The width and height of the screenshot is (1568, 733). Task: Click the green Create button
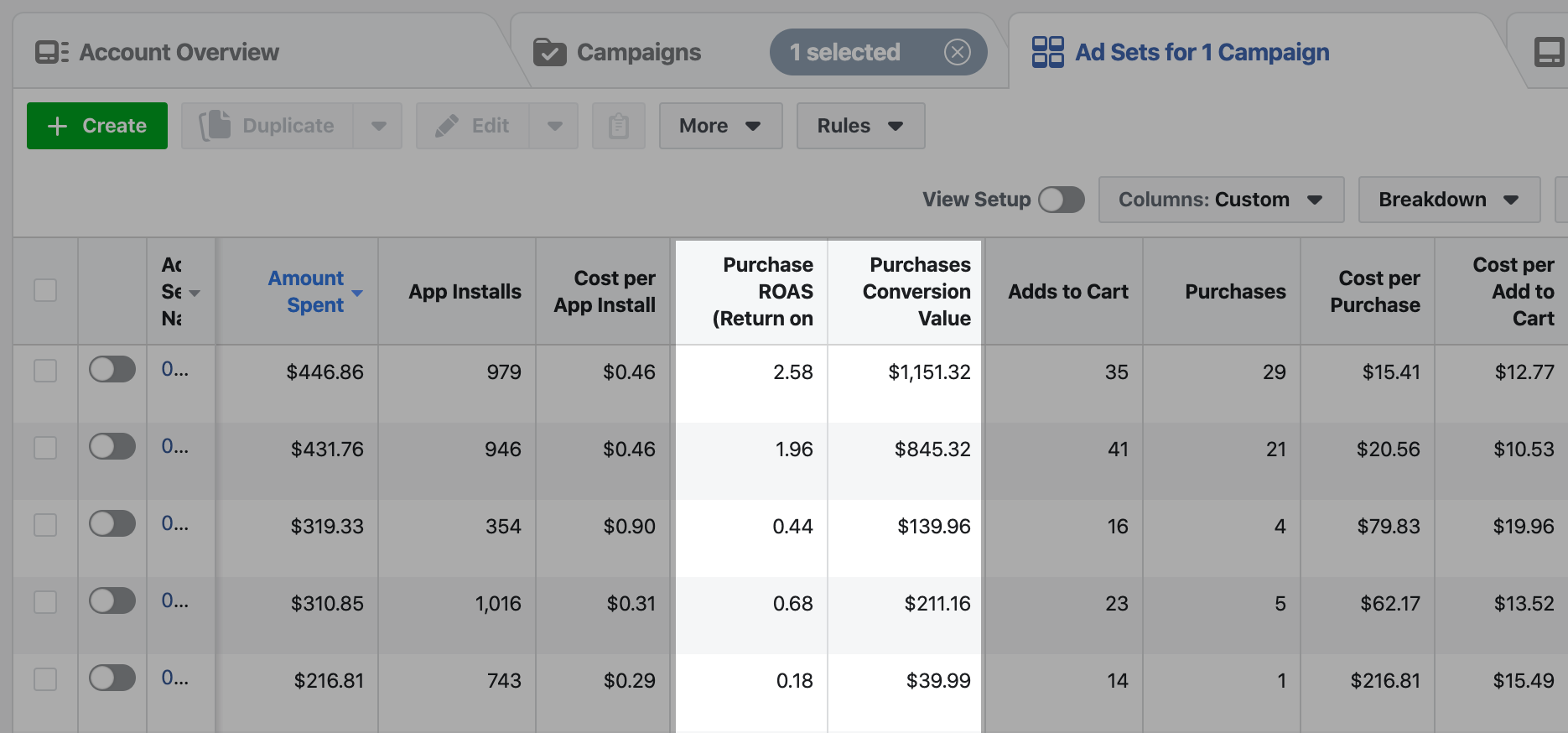pyautogui.click(x=97, y=126)
